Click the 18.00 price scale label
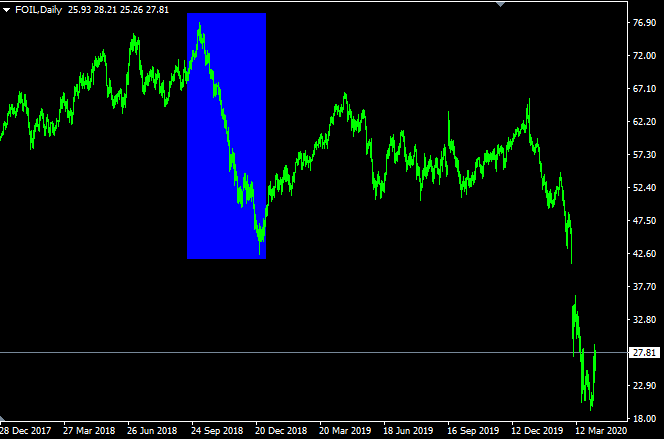664x439 pixels. 644,419
